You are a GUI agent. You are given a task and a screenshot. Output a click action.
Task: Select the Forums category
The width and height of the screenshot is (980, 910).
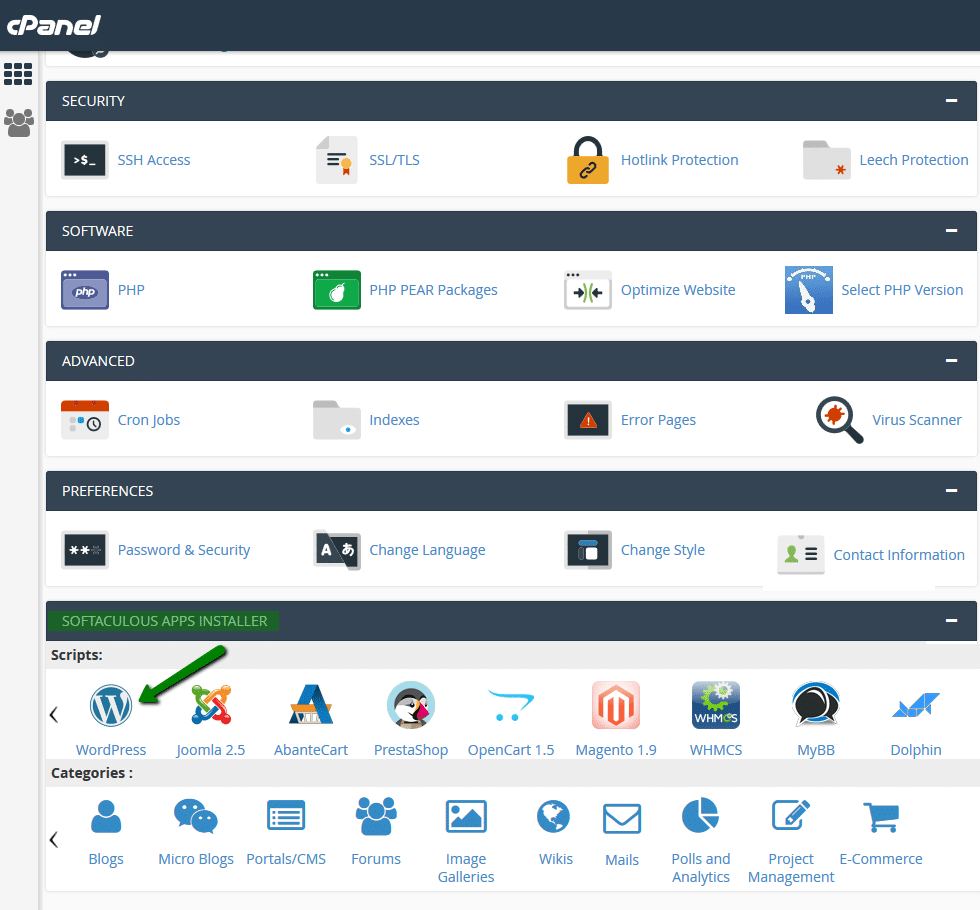coord(376,816)
